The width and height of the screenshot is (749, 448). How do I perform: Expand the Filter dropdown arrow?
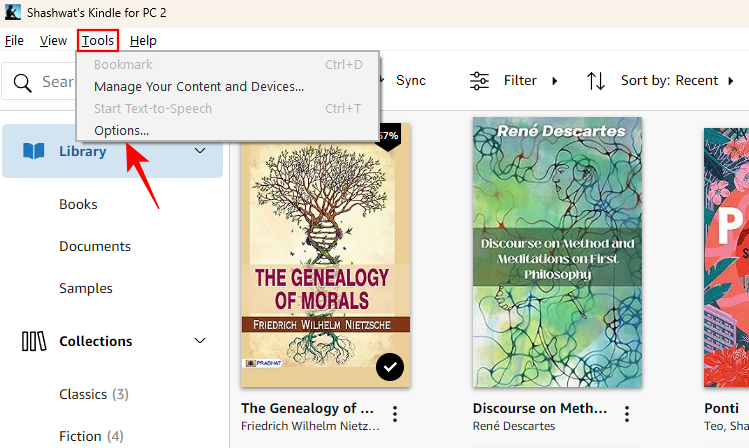click(x=556, y=80)
